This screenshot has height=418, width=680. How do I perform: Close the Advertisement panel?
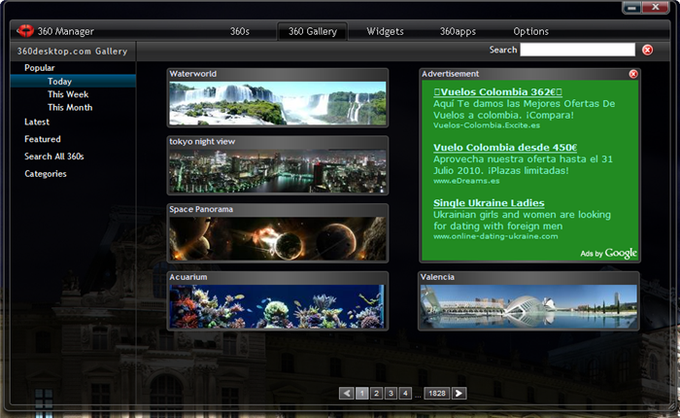[633, 74]
